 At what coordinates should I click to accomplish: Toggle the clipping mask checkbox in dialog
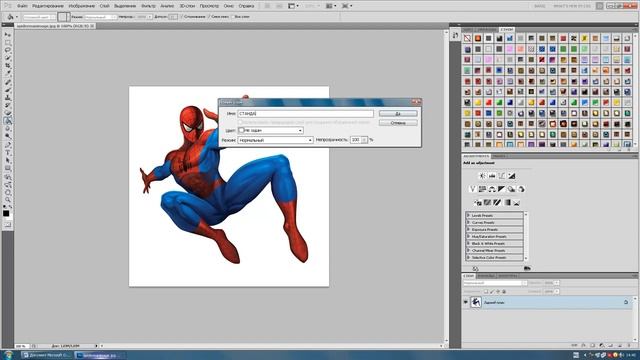pos(240,122)
